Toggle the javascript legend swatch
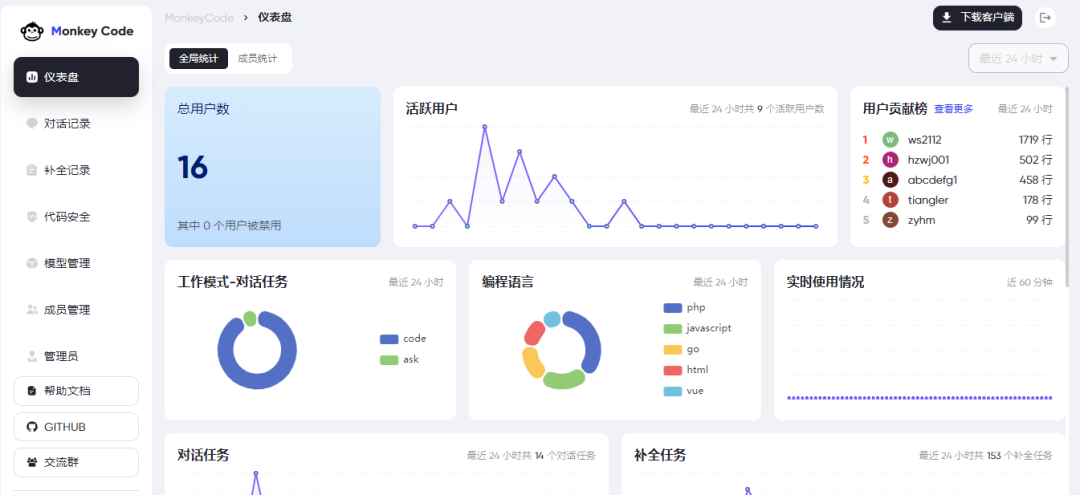This screenshot has width=1080, height=495. 673,328
